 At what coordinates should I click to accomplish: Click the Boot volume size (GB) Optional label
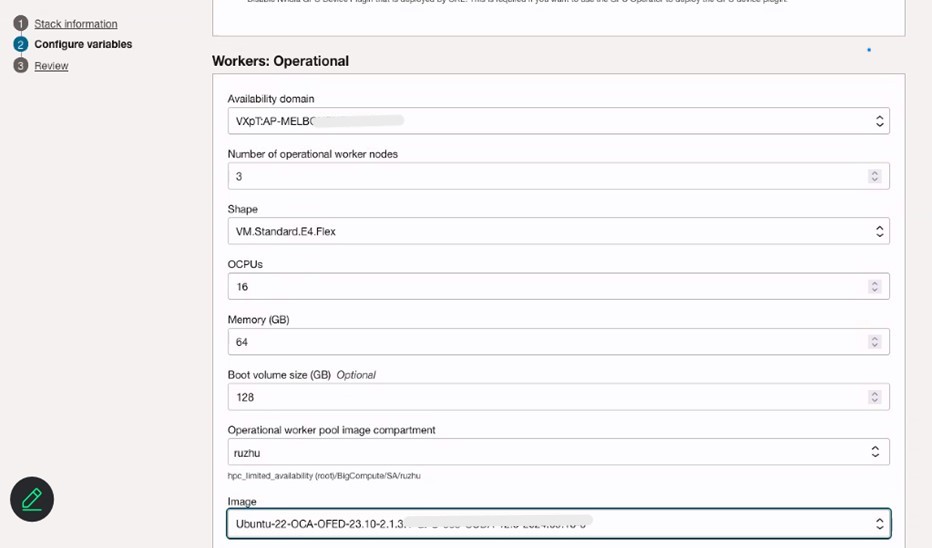(x=301, y=375)
